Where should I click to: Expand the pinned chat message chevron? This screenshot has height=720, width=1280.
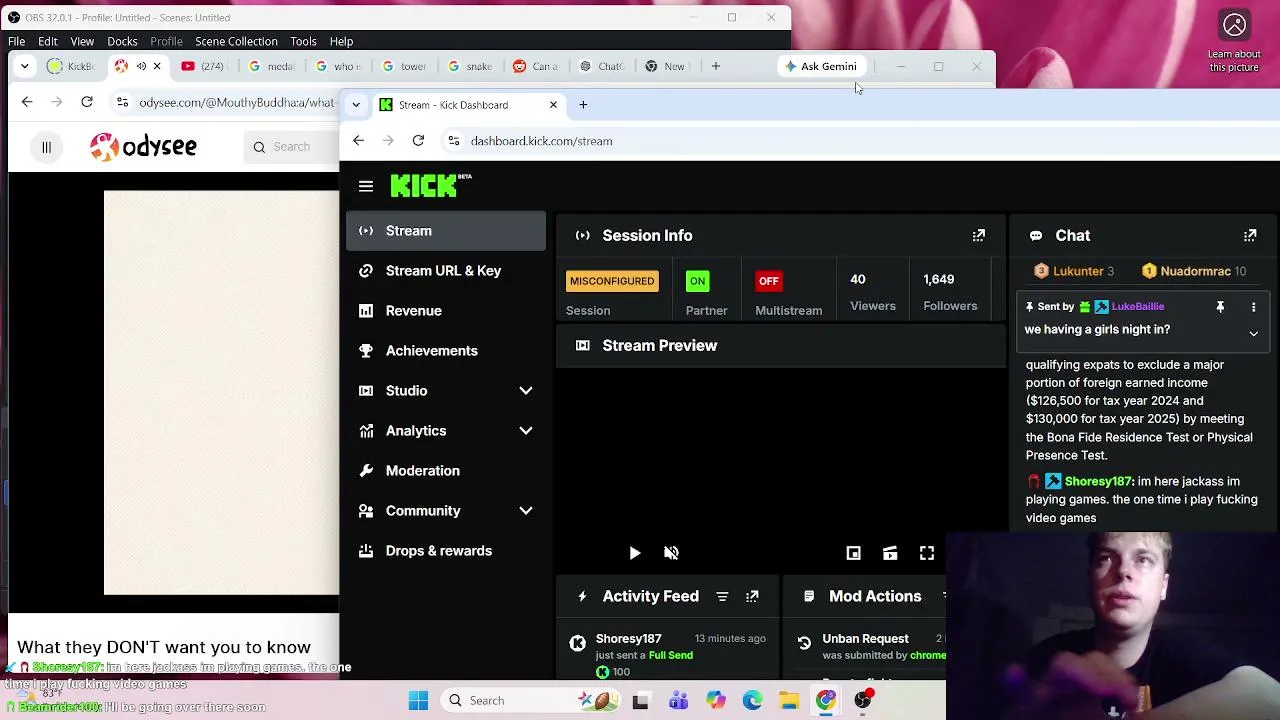[x=1253, y=334]
